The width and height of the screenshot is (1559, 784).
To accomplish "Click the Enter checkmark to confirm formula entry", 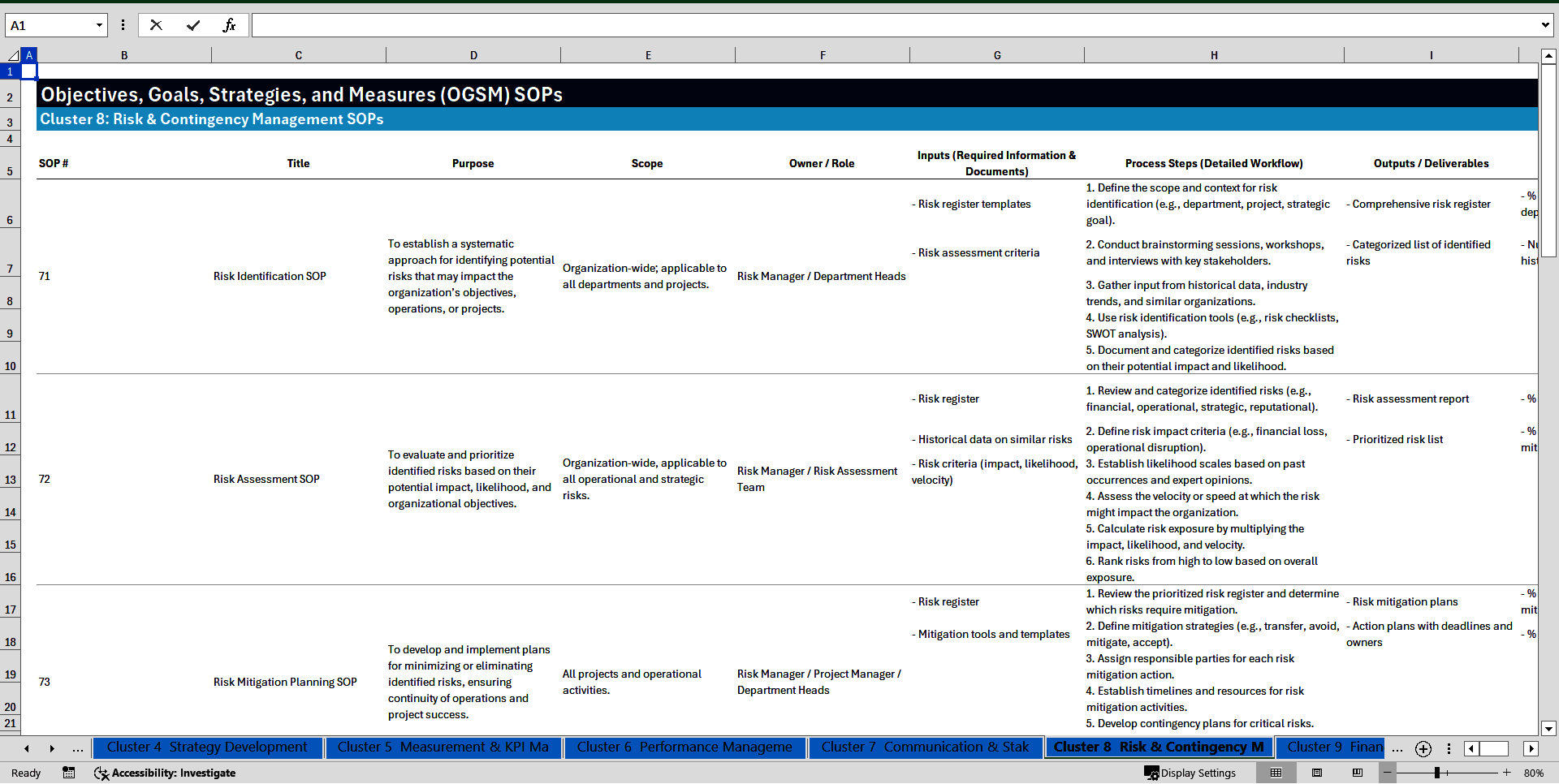I will (x=193, y=24).
